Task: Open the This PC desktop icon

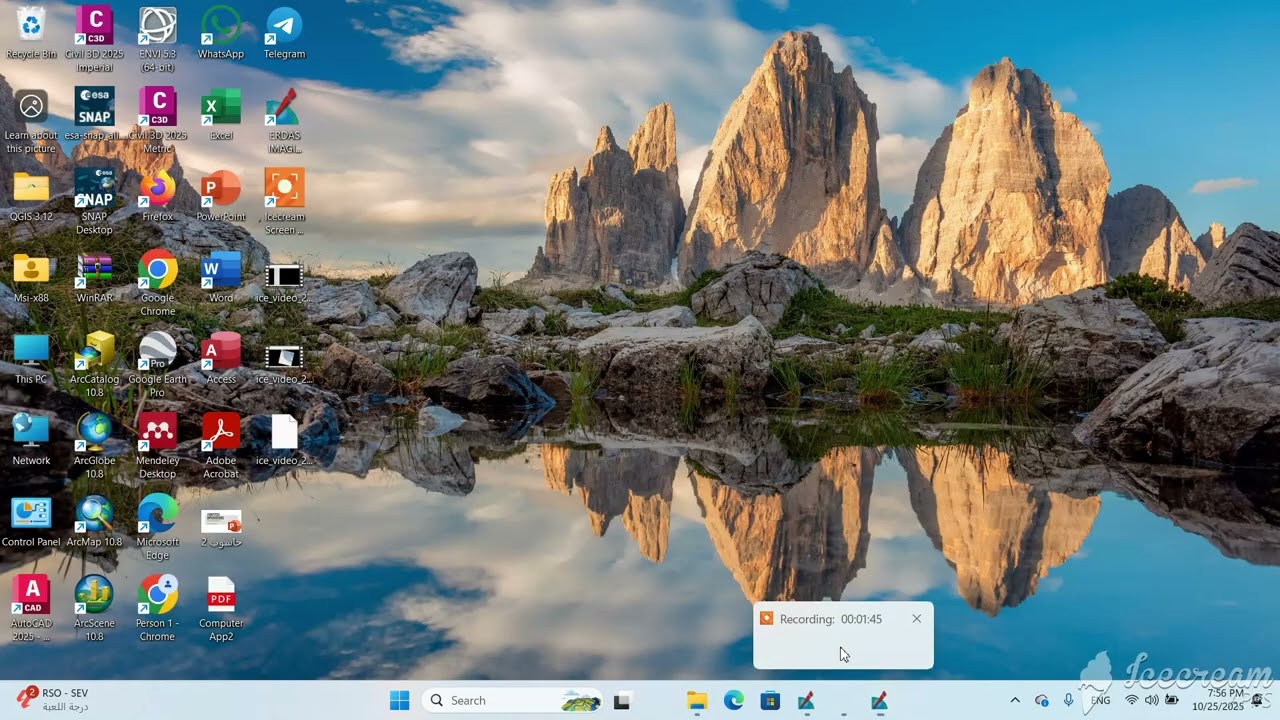Action: [x=31, y=358]
